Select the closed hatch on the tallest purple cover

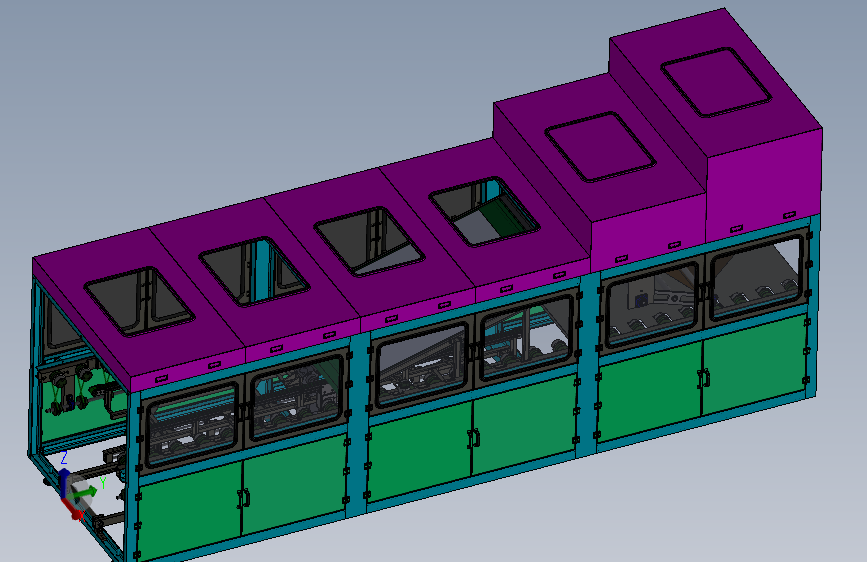[x=716, y=82]
